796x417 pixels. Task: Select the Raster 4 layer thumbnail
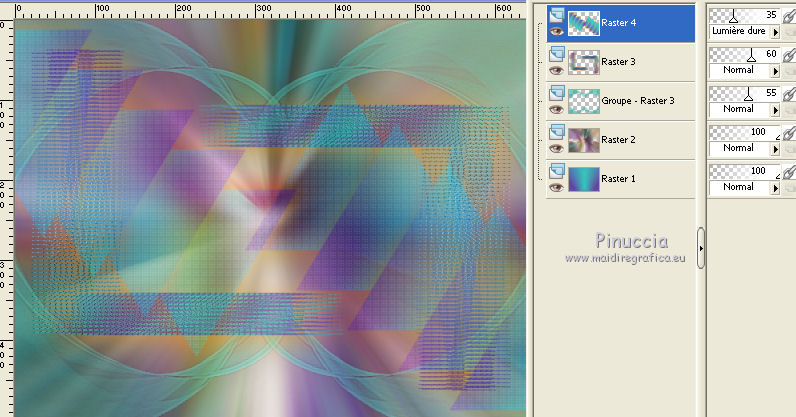[583, 23]
